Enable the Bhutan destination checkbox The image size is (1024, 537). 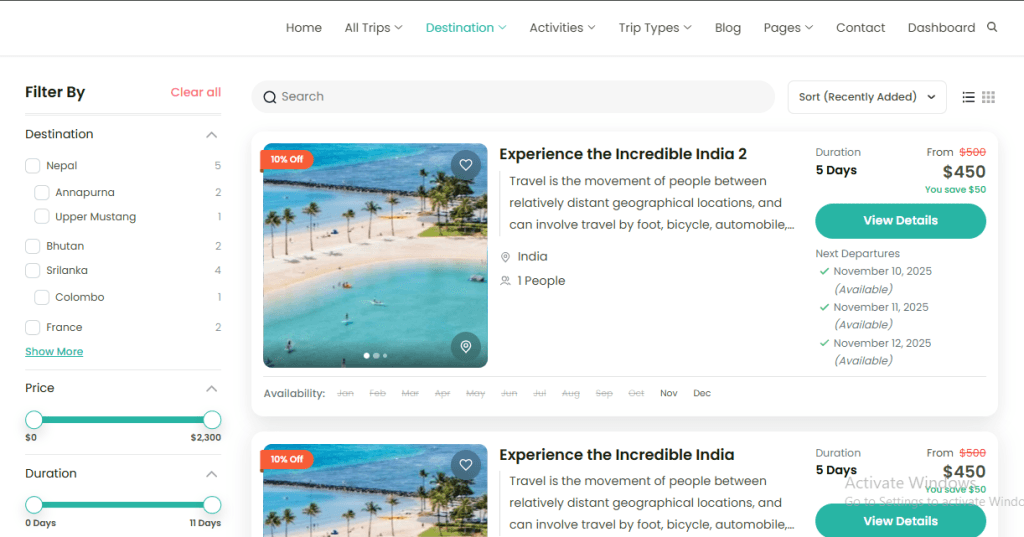pyautogui.click(x=33, y=246)
